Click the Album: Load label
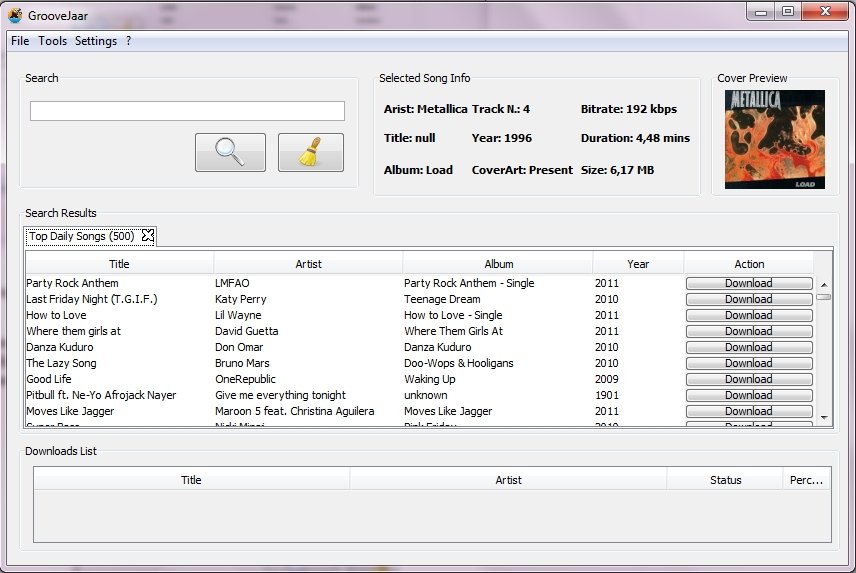The image size is (856, 573). pos(418,170)
